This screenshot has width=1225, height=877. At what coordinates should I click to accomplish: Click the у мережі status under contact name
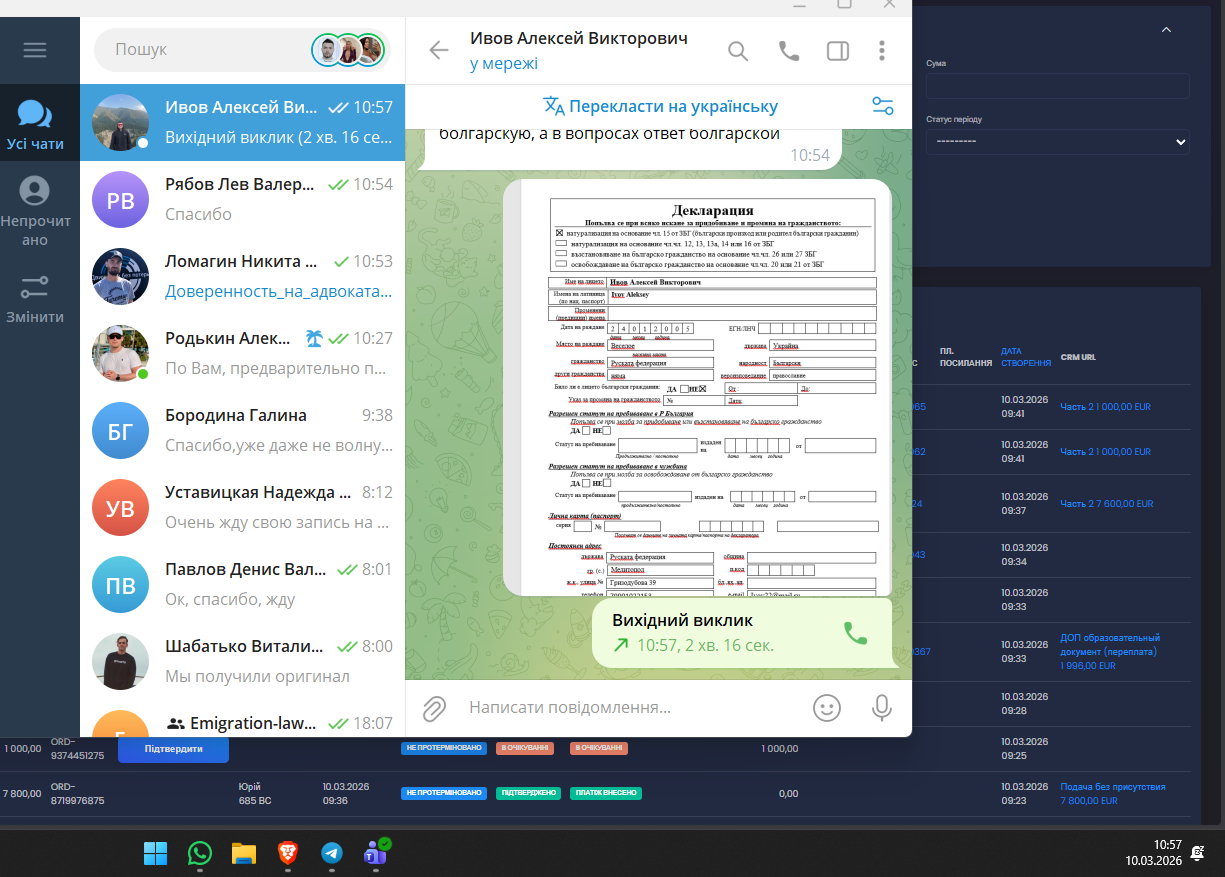(504, 64)
